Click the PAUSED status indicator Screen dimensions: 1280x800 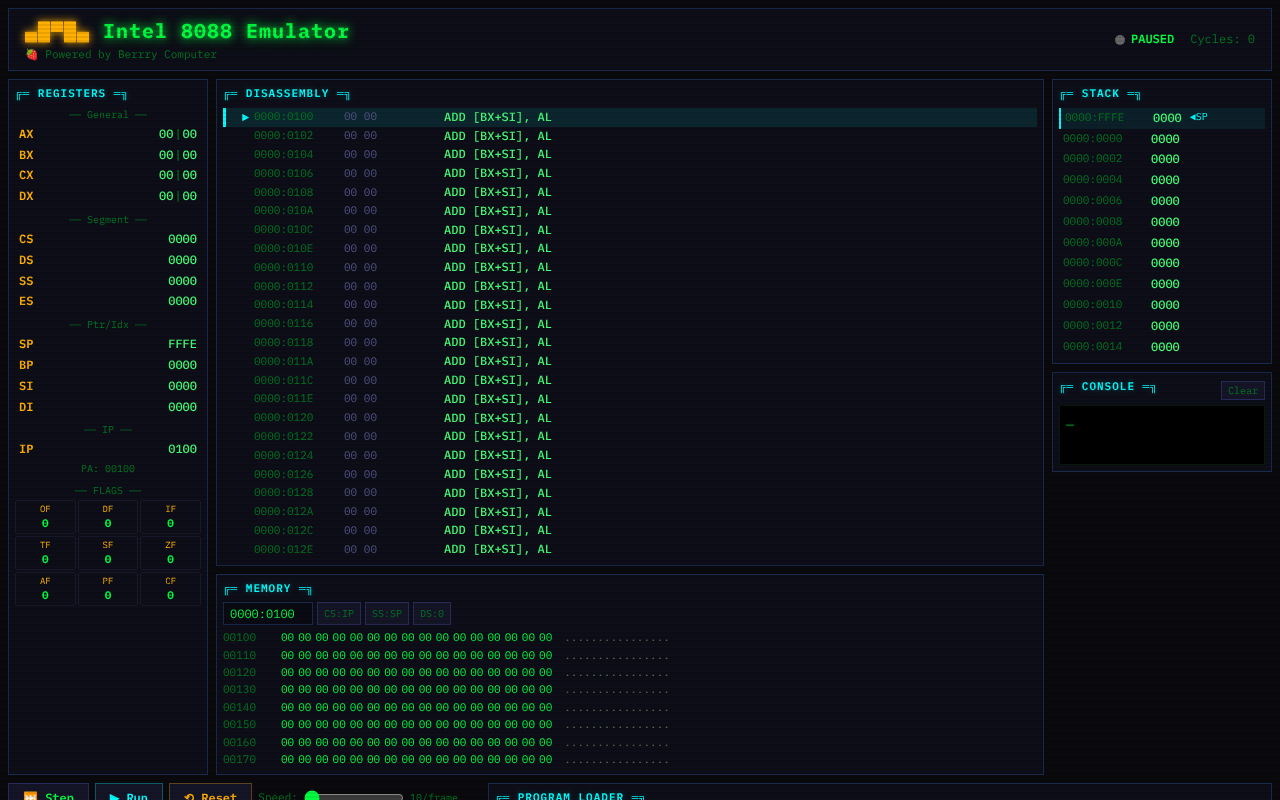(1145, 40)
